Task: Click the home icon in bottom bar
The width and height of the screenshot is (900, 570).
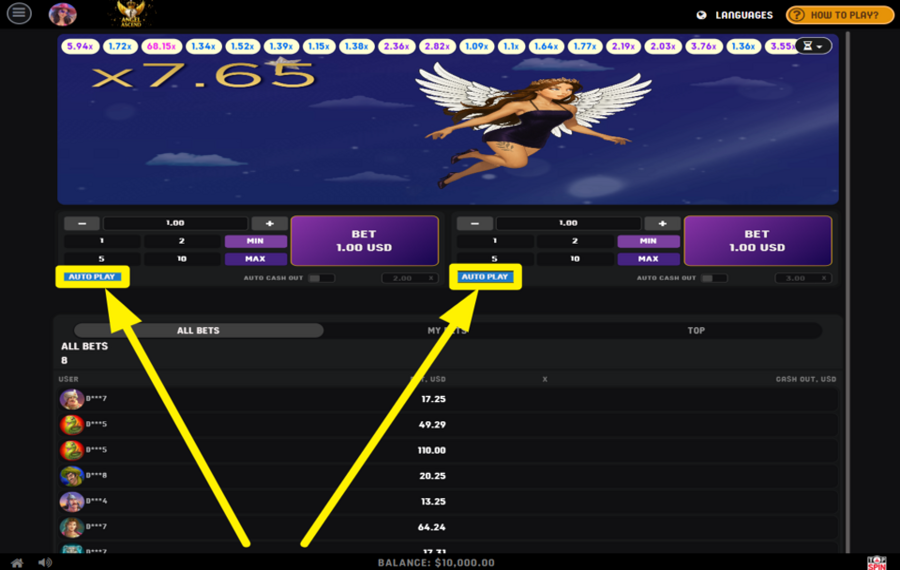Action: tap(17, 562)
